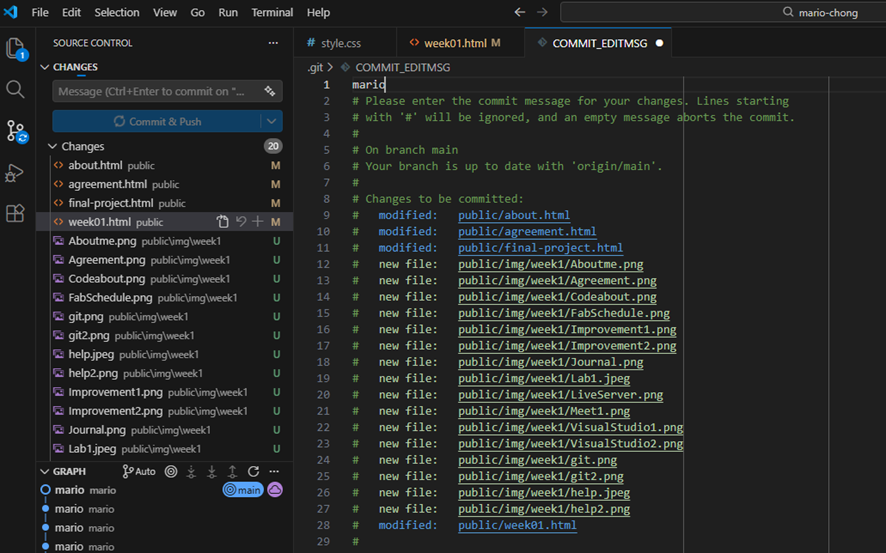Open the Explorer view in activity bar

coord(15,48)
